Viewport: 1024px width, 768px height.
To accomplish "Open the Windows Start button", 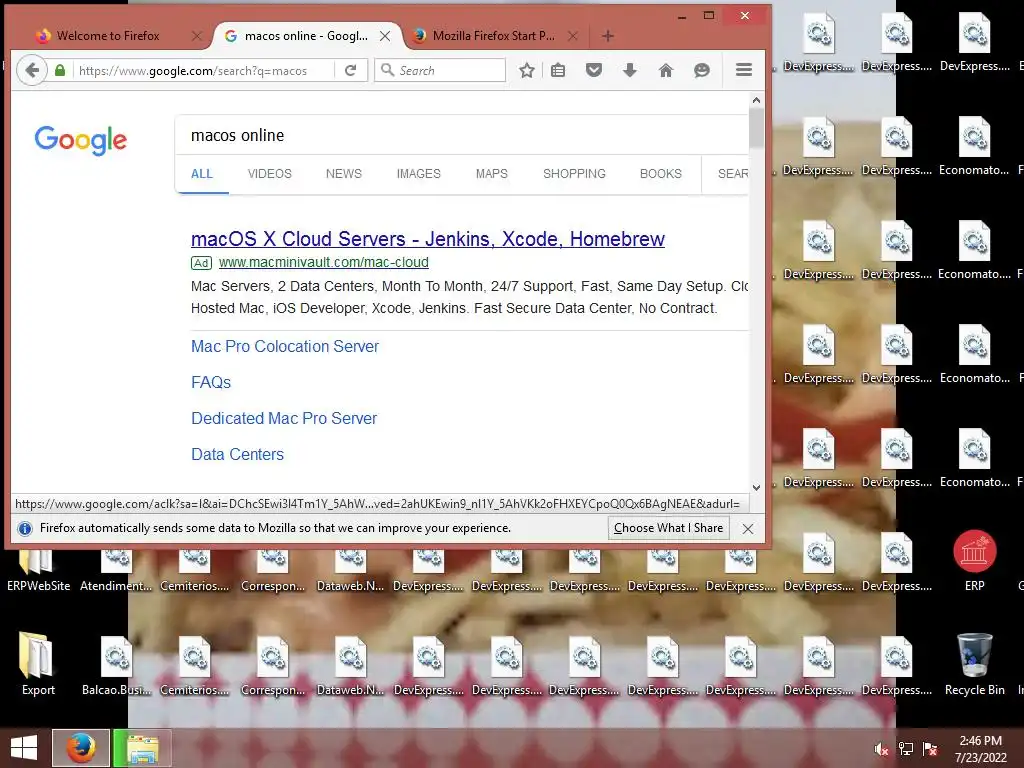I will tap(24, 748).
